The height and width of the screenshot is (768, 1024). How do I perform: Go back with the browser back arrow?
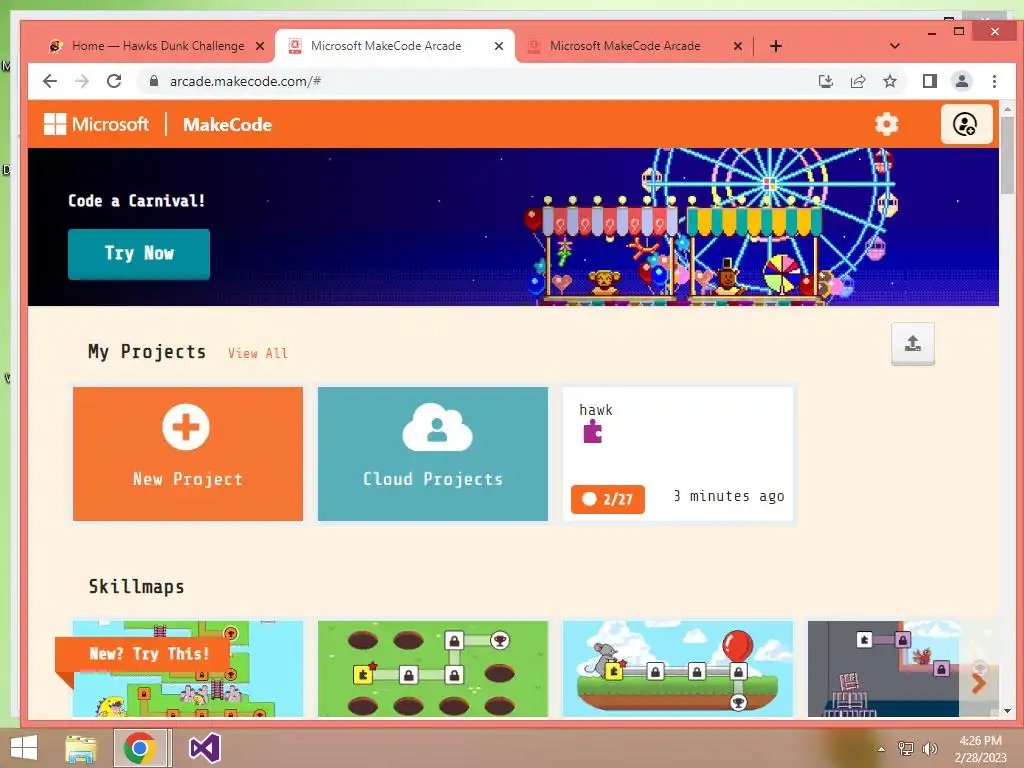click(50, 81)
